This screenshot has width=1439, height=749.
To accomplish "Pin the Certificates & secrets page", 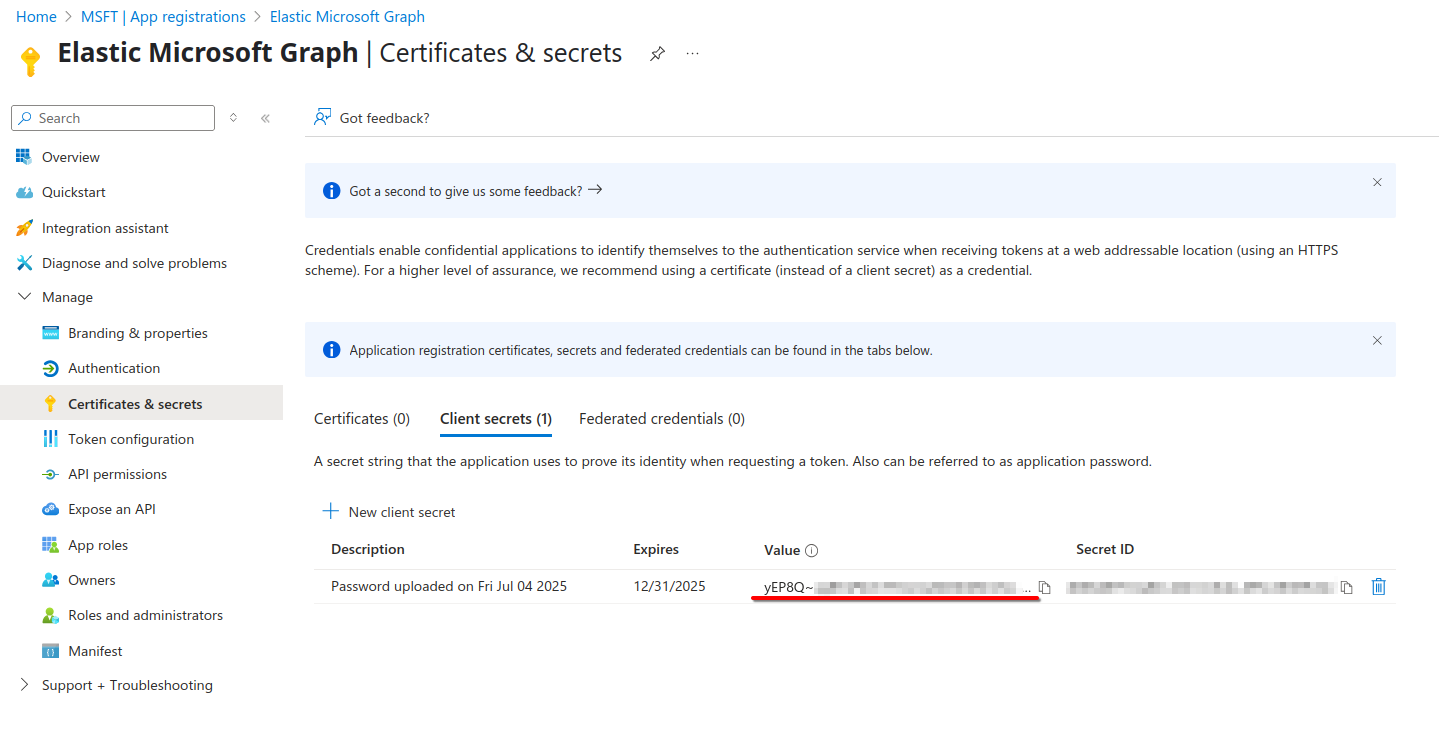I will tap(657, 52).
